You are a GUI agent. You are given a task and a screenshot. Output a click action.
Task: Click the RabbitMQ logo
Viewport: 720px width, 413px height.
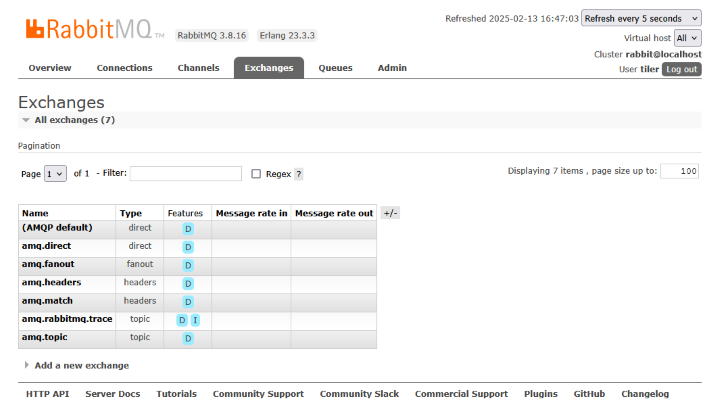pyautogui.click(x=95, y=29)
